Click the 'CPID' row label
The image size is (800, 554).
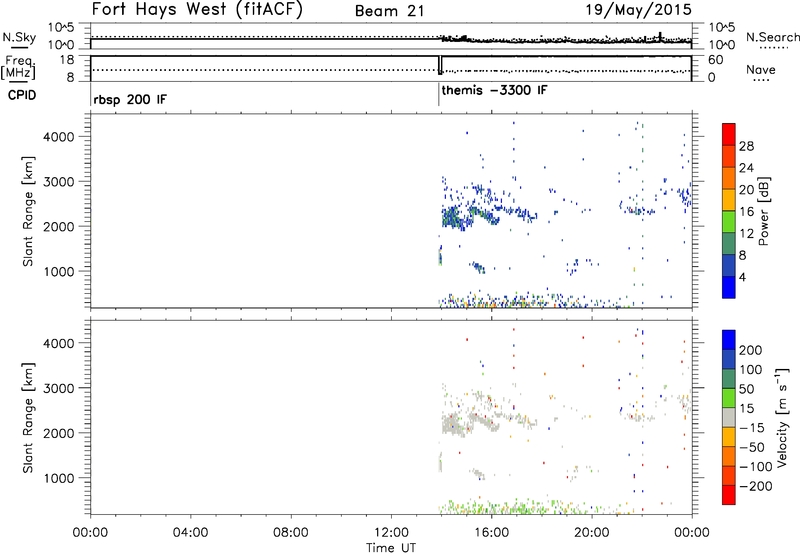[22, 95]
